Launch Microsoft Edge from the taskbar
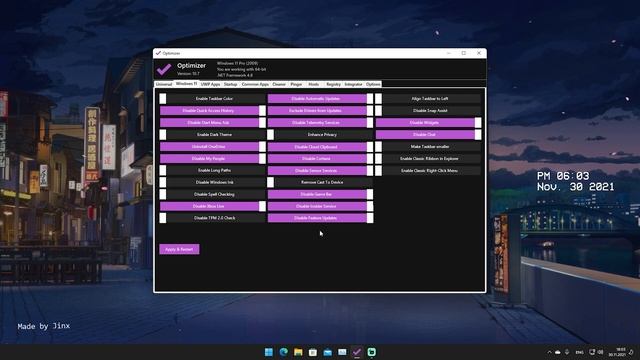This screenshot has height=360, width=640. click(283, 352)
